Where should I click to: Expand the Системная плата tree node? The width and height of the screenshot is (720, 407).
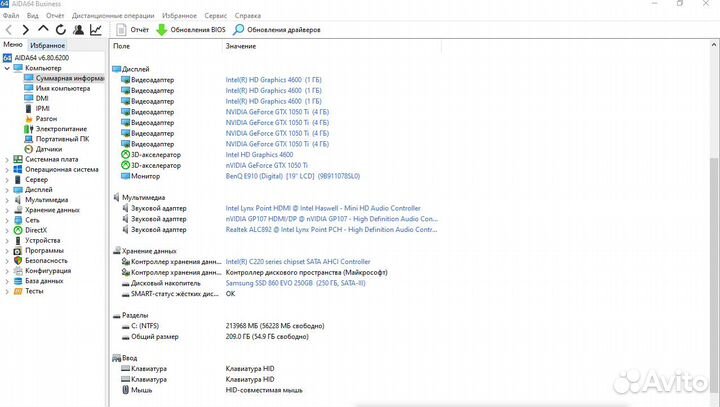[x=8, y=159]
